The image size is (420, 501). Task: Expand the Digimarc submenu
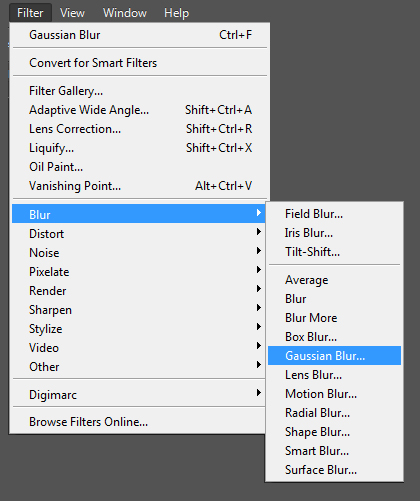[x=139, y=394]
